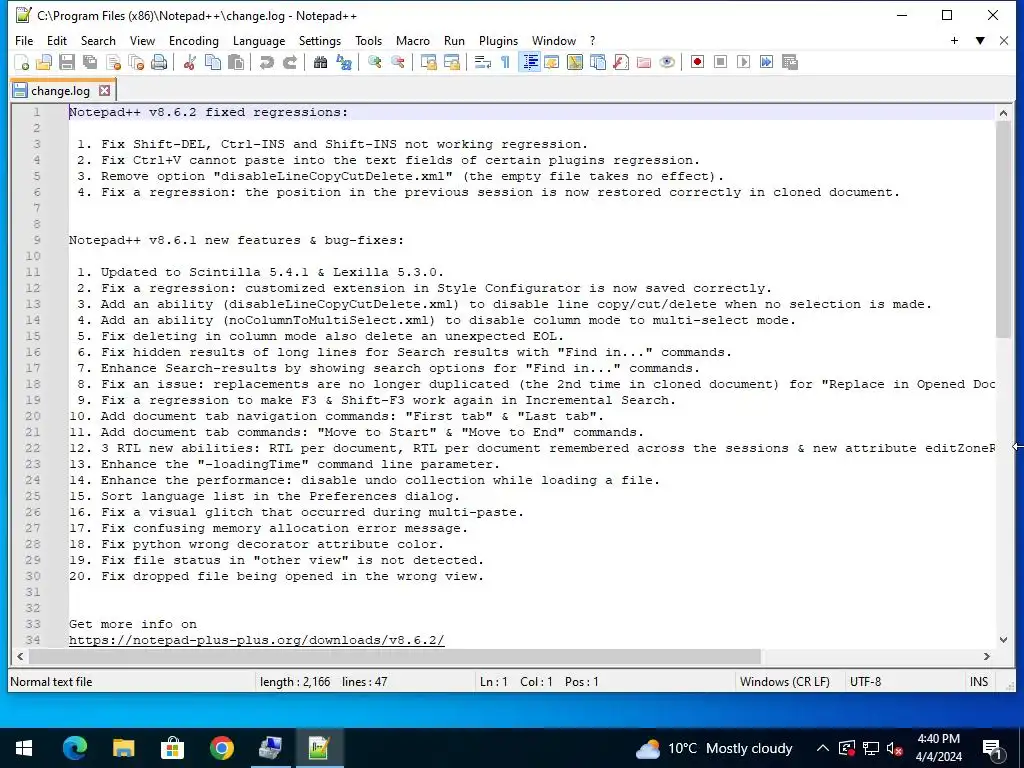Click the Open file folder icon
1024x768 pixels.
(x=44, y=62)
